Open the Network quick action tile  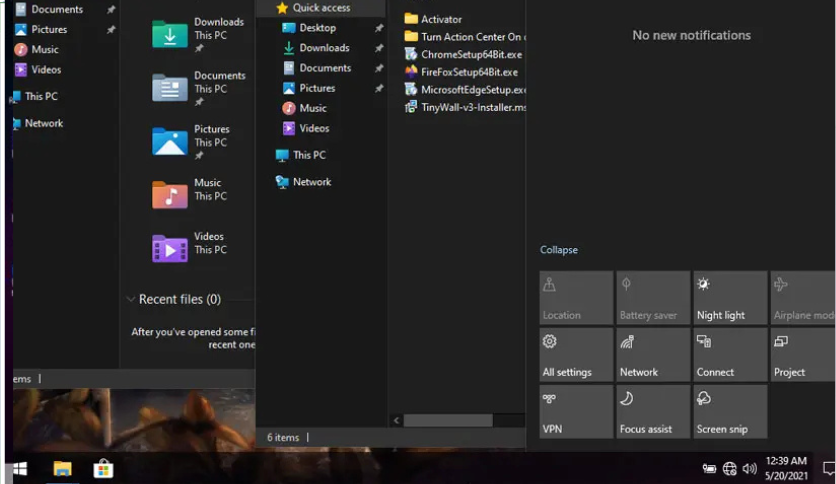tap(653, 354)
